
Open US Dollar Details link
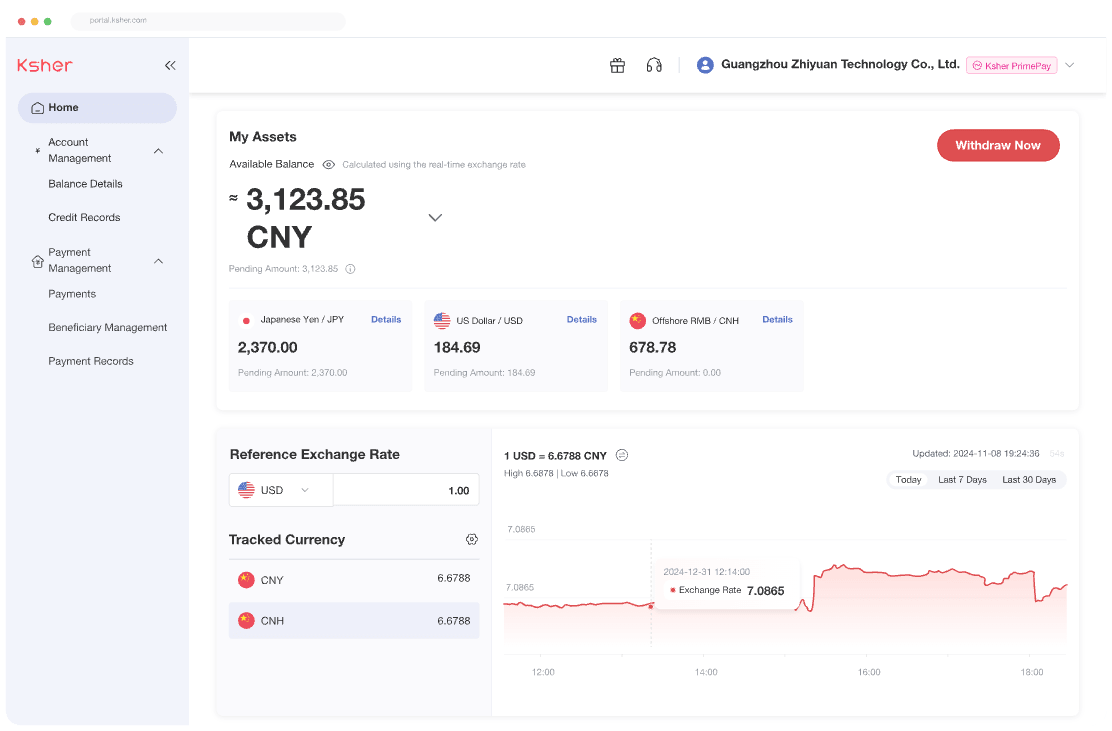click(582, 320)
